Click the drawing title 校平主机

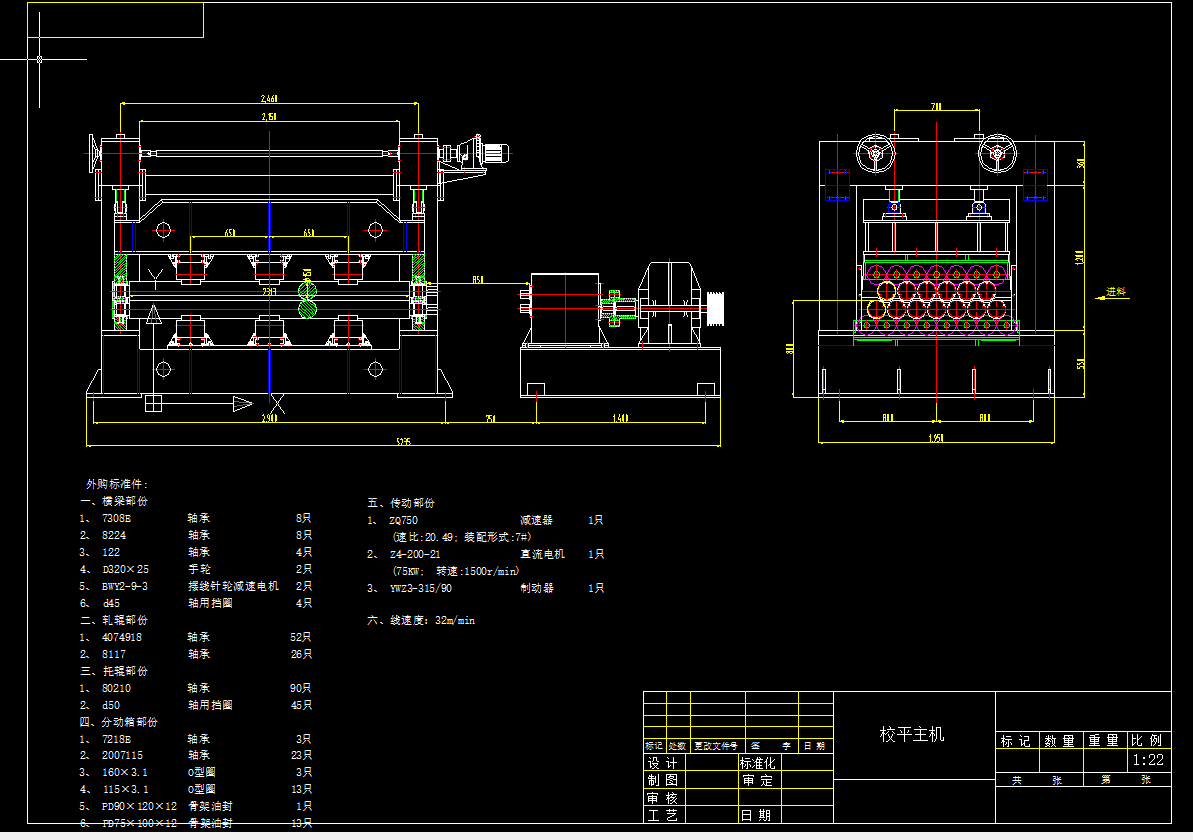point(911,734)
